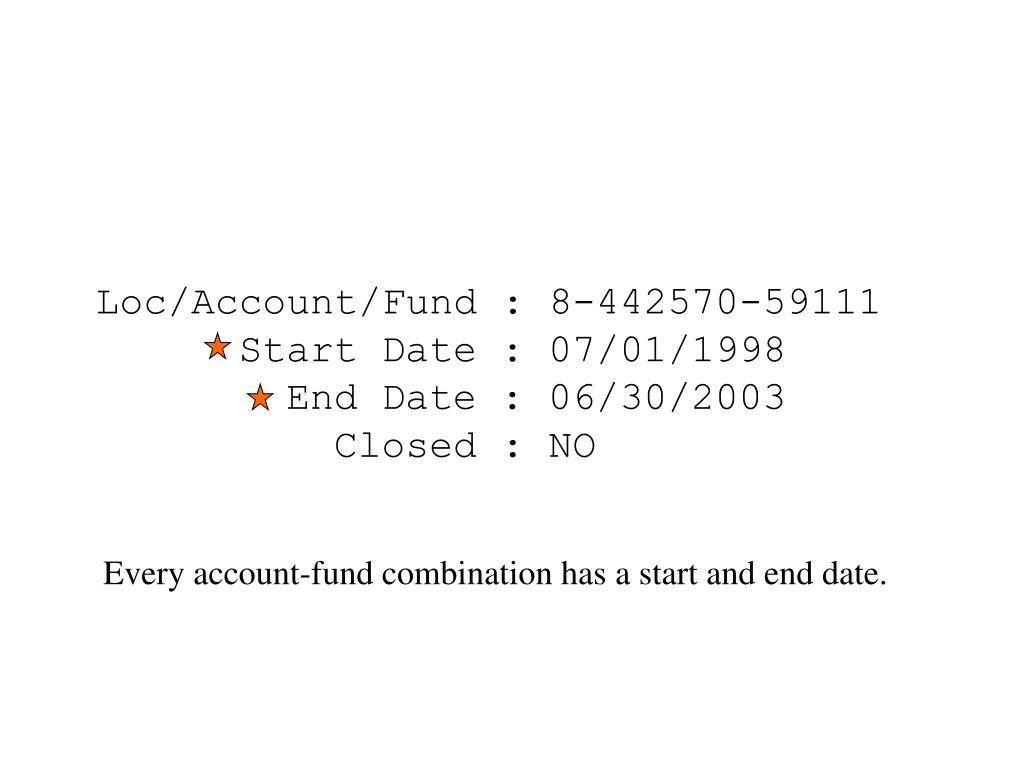This screenshot has height=768, width=1024.
Task: Click the caption sentence about account-fund combinations
Action: pos(494,575)
